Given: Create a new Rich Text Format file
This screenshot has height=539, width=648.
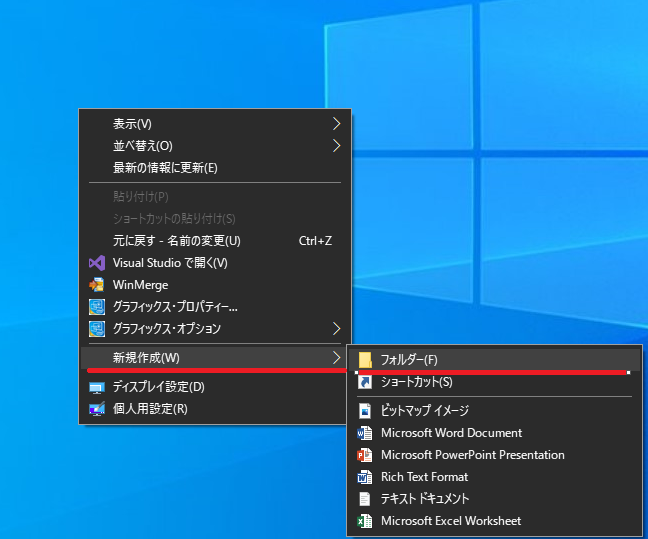Looking at the screenshot, I should (494, 477).
